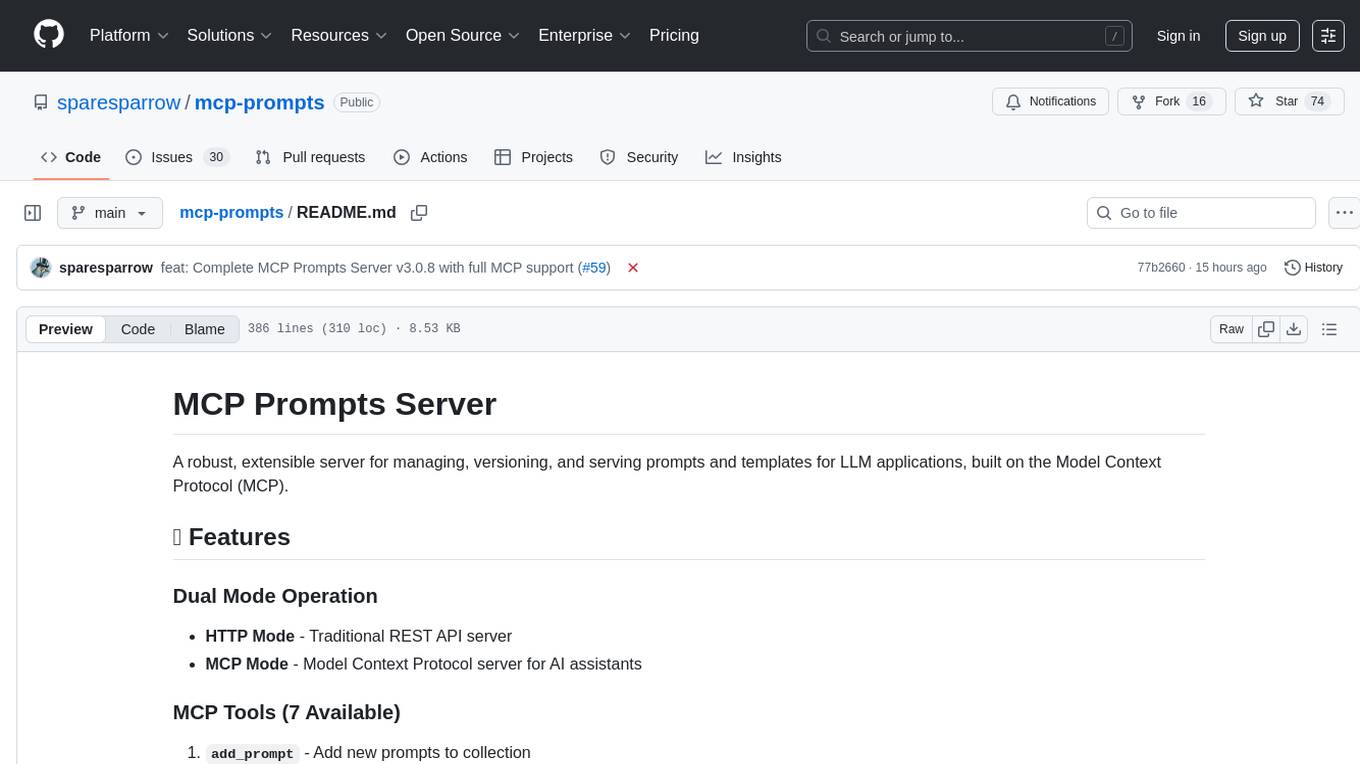The width and height of the screenshot is (1360, 764).
Task: Switch to the Actions tab
Action: [430, 157]
